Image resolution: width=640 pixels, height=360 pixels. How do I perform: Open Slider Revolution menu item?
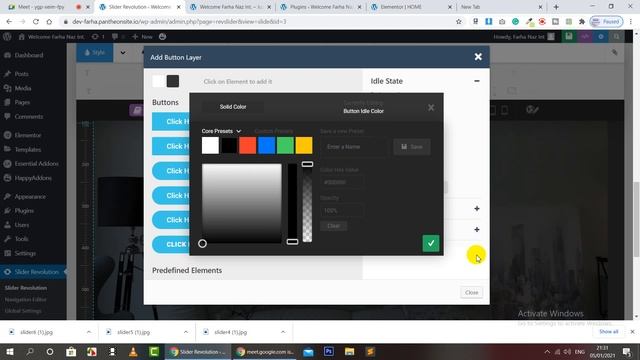[x=36, y=272]
